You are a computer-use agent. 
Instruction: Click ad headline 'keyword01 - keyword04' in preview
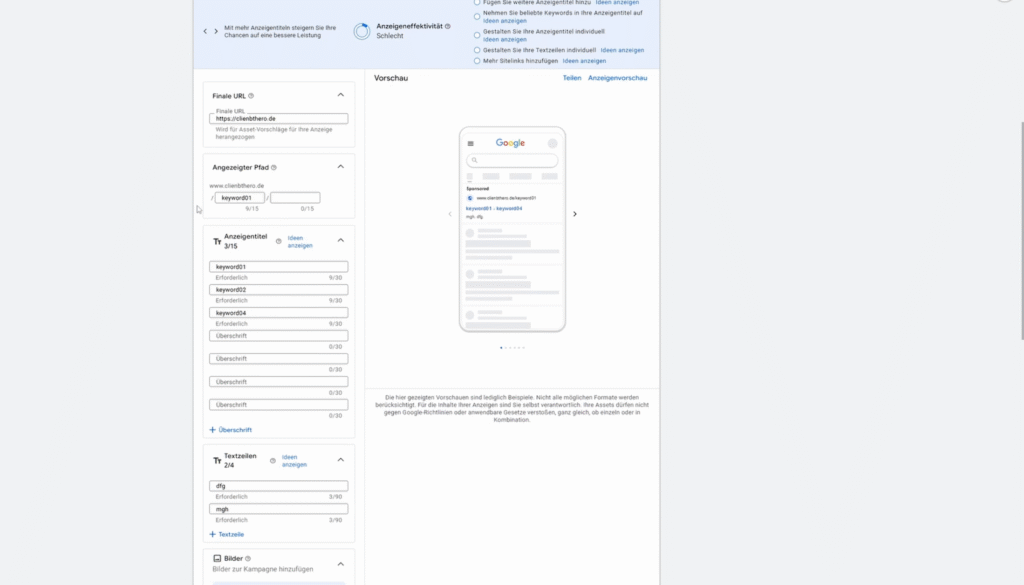(494, 208)
